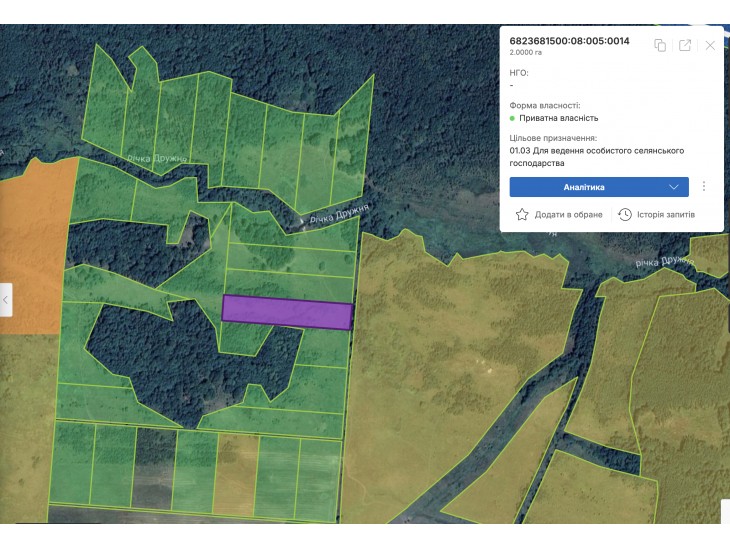Collapse sidebar with left arrow handle
Image resolution: width=730 pixels, height=547 pixels.
coord(6,300)
